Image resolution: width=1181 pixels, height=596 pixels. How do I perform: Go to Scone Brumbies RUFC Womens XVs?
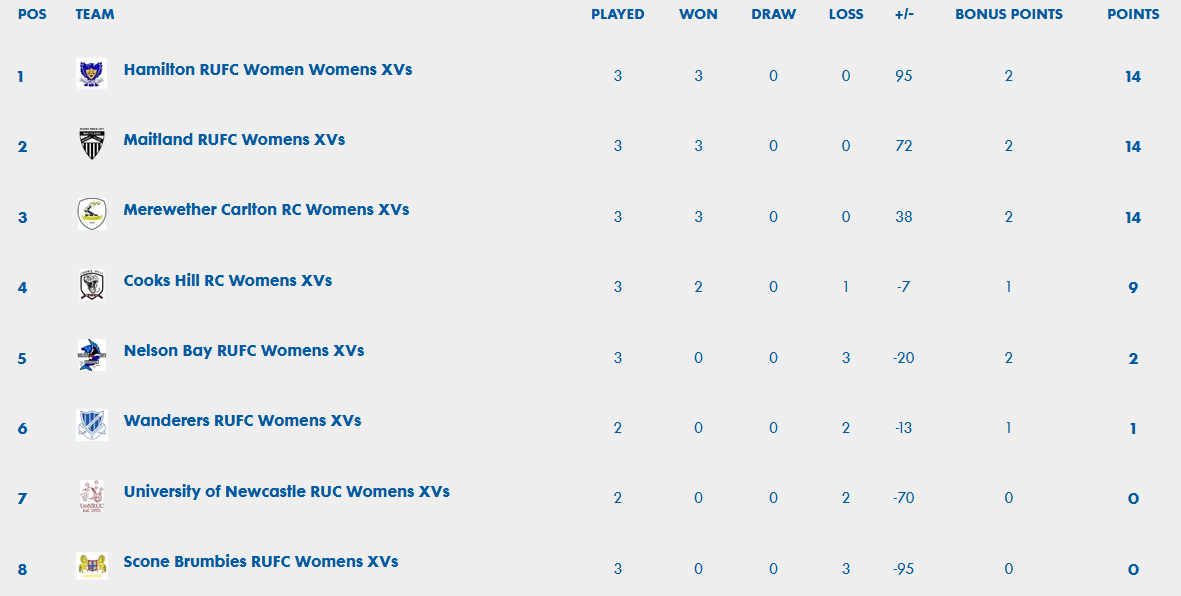(261, 561)
